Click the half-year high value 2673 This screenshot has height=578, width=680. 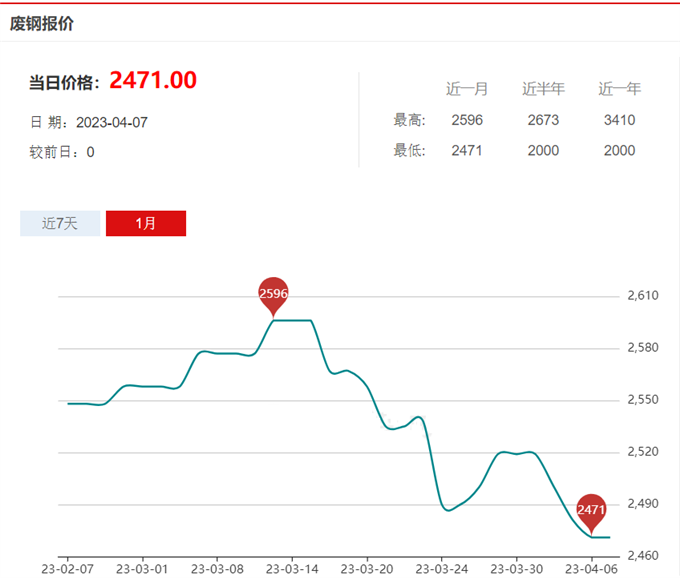(x=543, y=120)
